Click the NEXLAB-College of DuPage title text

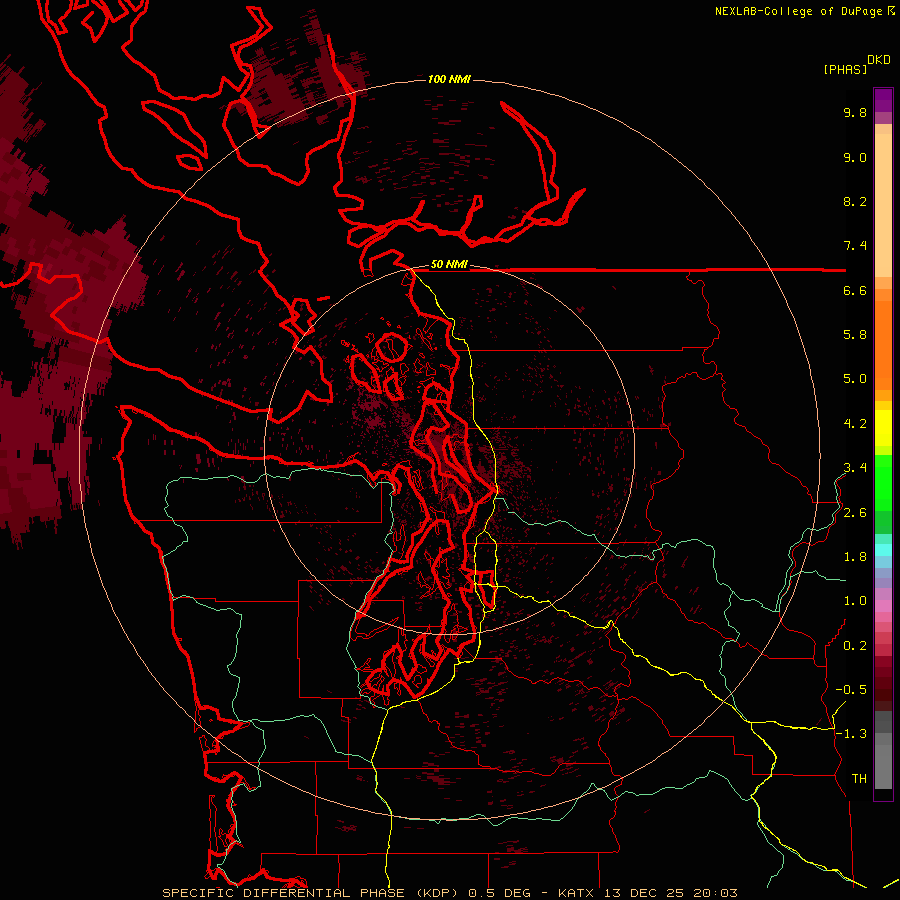coord(798,11)
